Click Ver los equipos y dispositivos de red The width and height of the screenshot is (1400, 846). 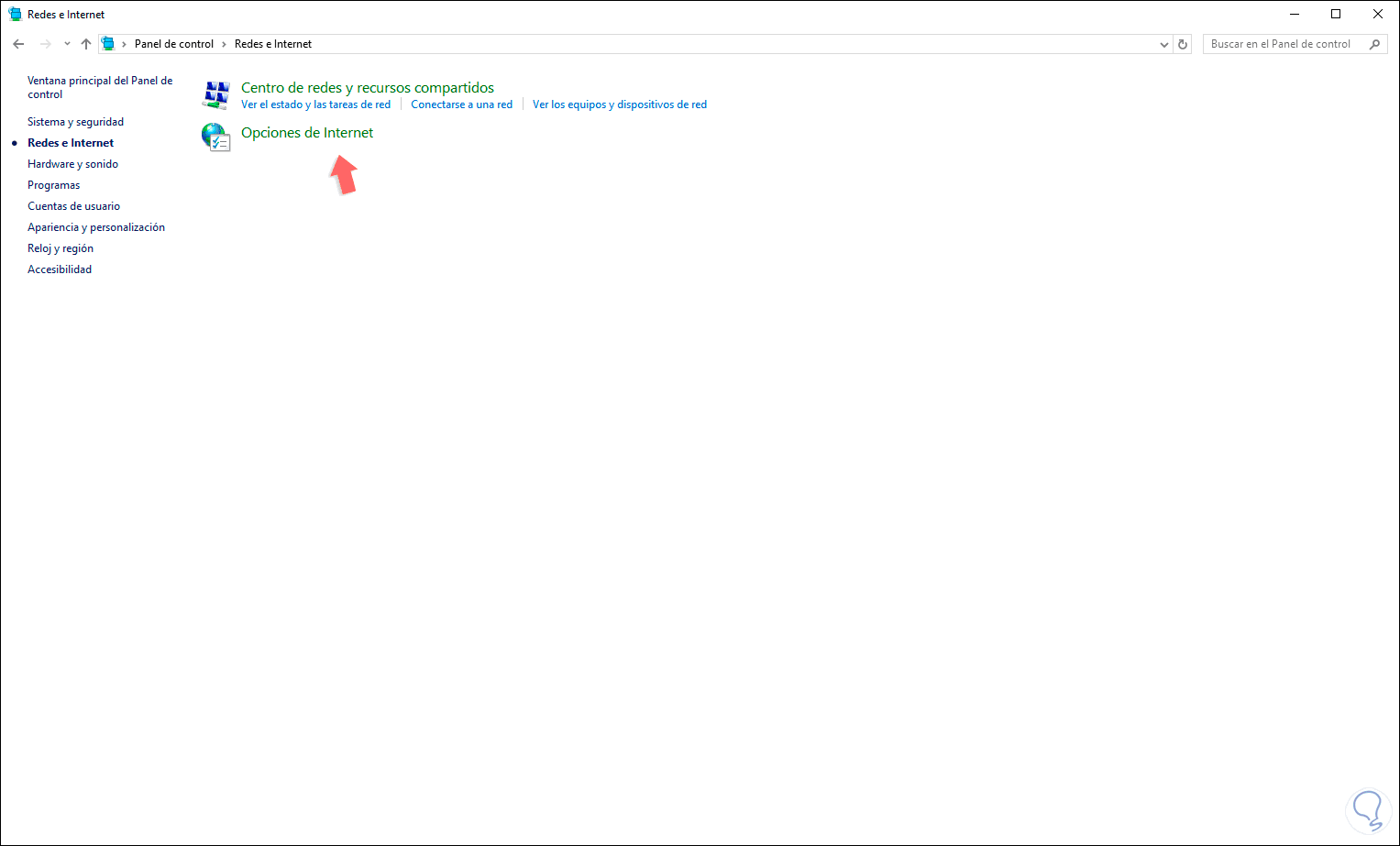click(x=620, y=104)
